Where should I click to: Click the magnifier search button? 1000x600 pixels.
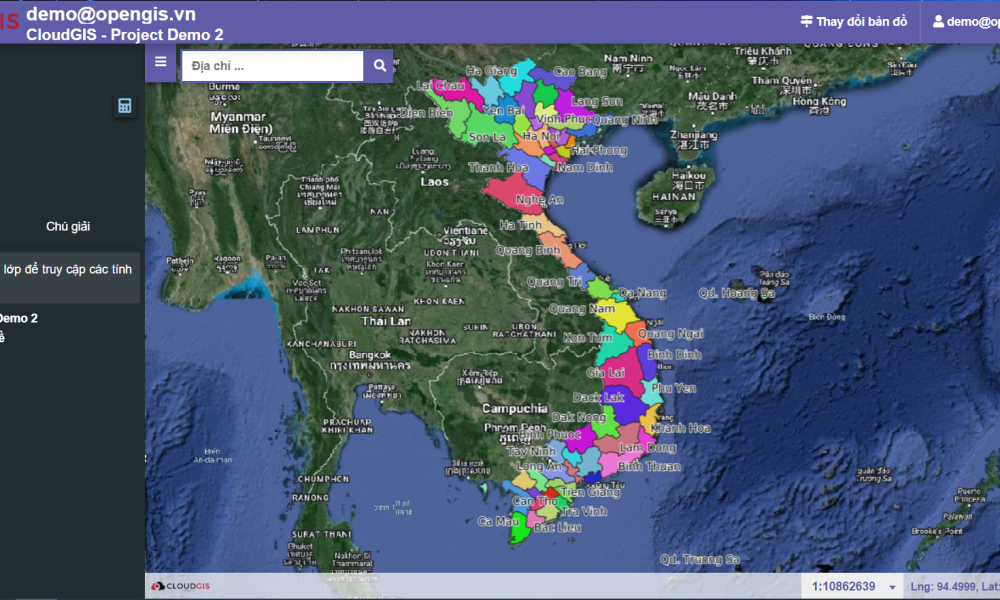coord(379,66)
